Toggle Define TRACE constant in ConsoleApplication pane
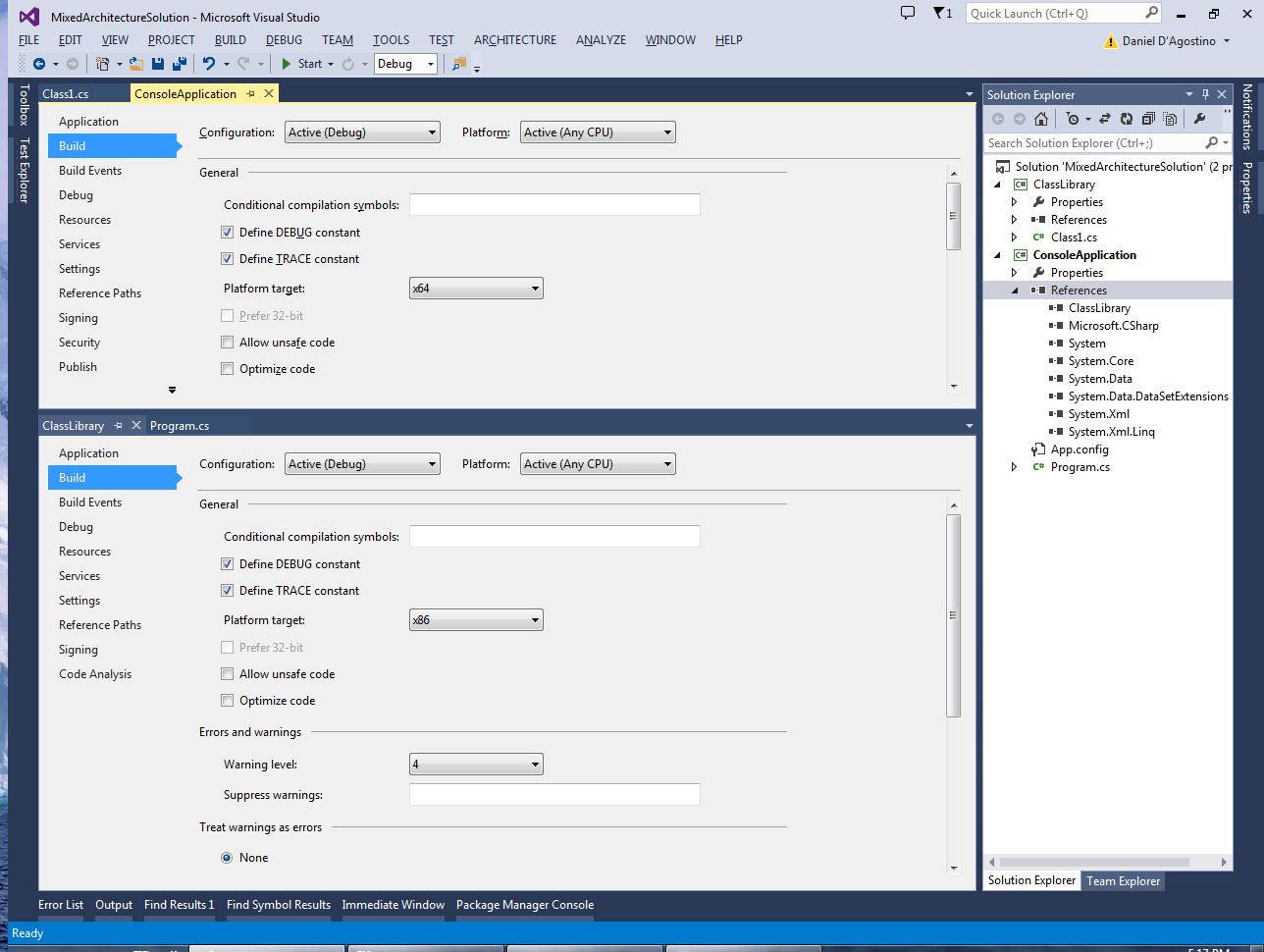 (x=228, y=259)
